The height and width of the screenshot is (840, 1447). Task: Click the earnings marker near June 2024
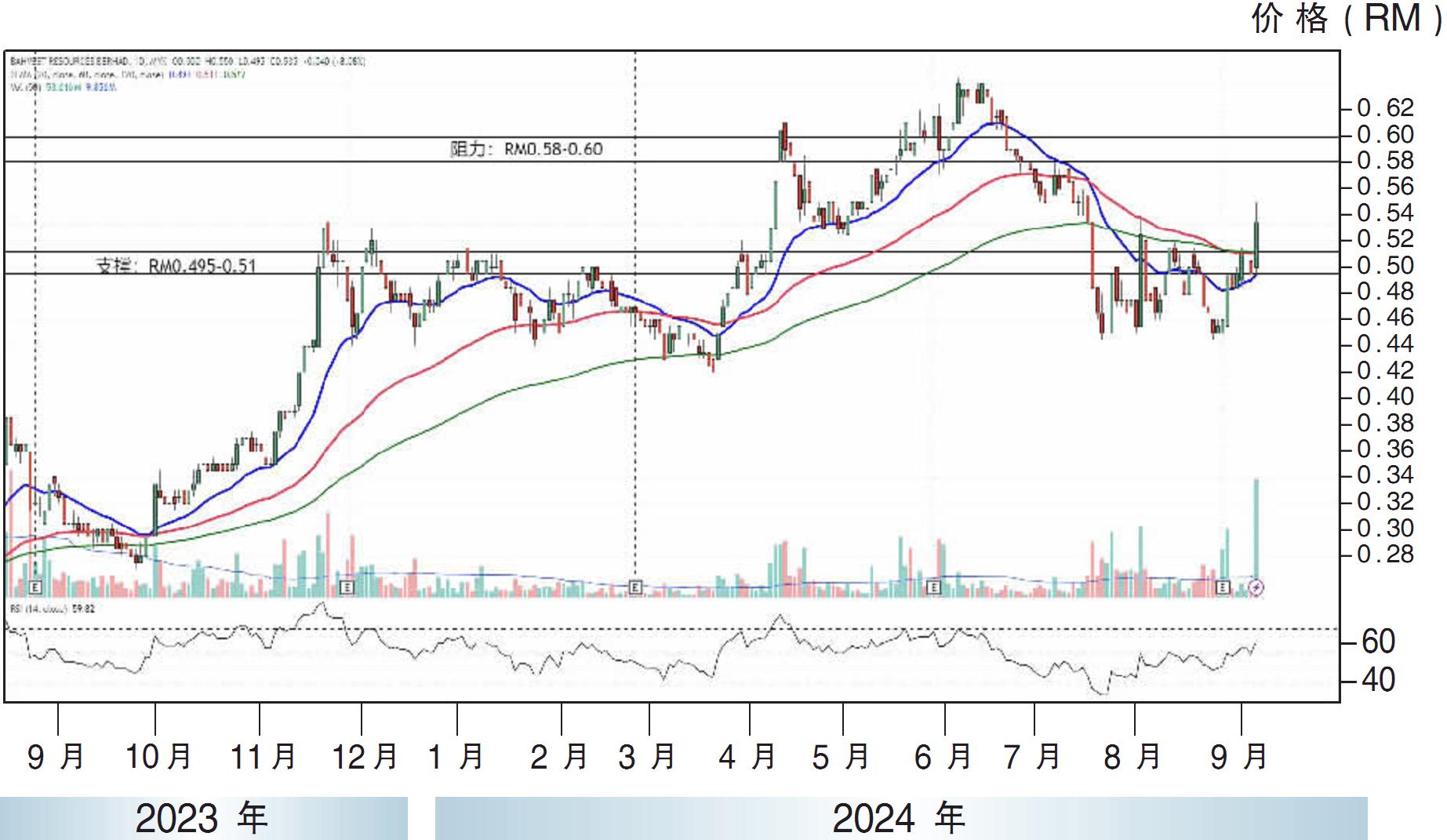coord(933,587)
